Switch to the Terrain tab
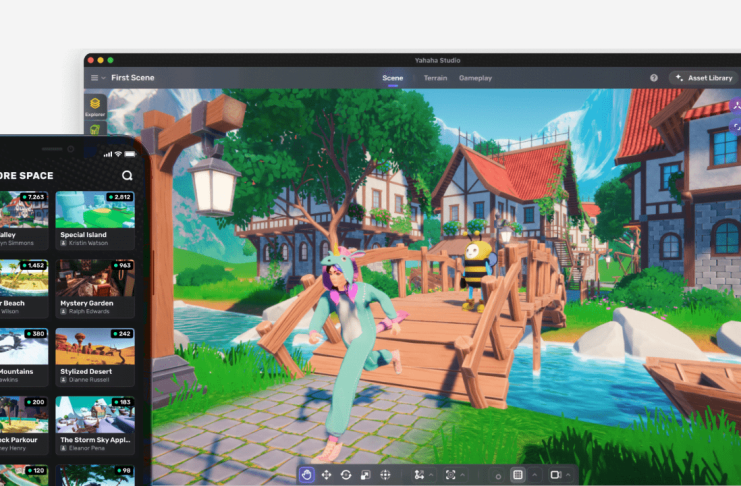741x486 pixels. click(435, 78)
